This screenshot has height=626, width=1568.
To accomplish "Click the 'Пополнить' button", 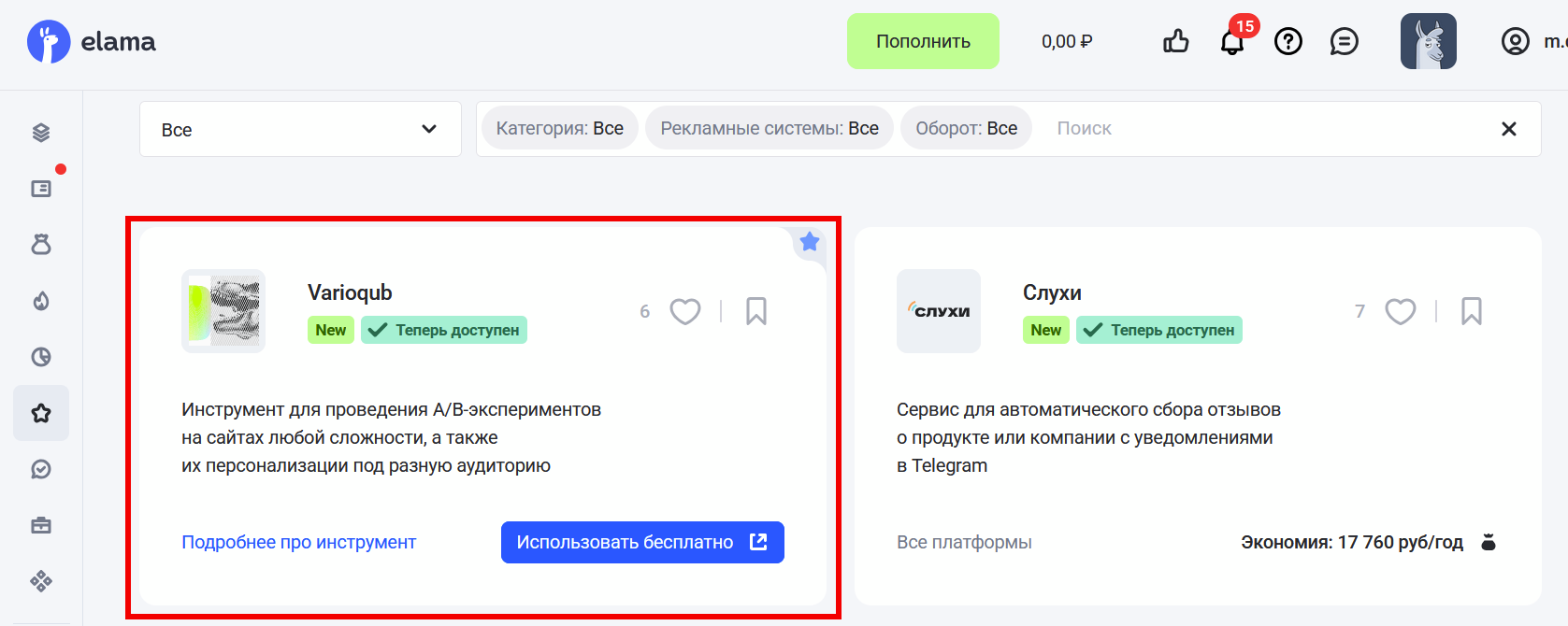I will click(x=923, y=41).
